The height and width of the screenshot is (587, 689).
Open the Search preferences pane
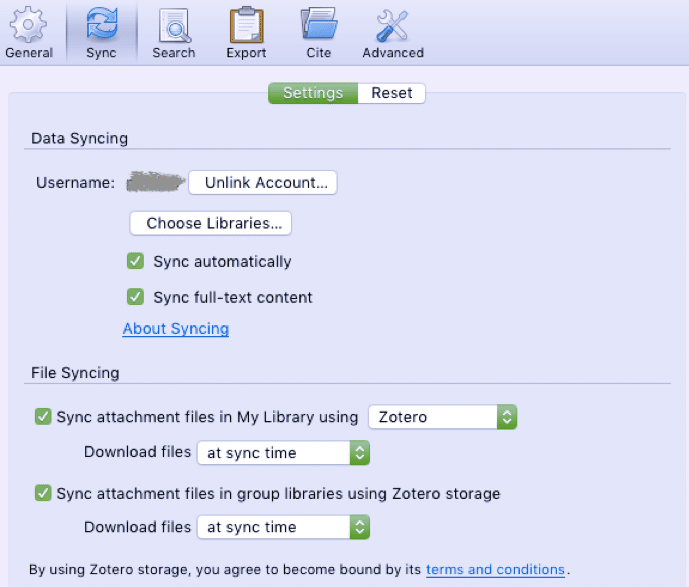pos(173,32)
